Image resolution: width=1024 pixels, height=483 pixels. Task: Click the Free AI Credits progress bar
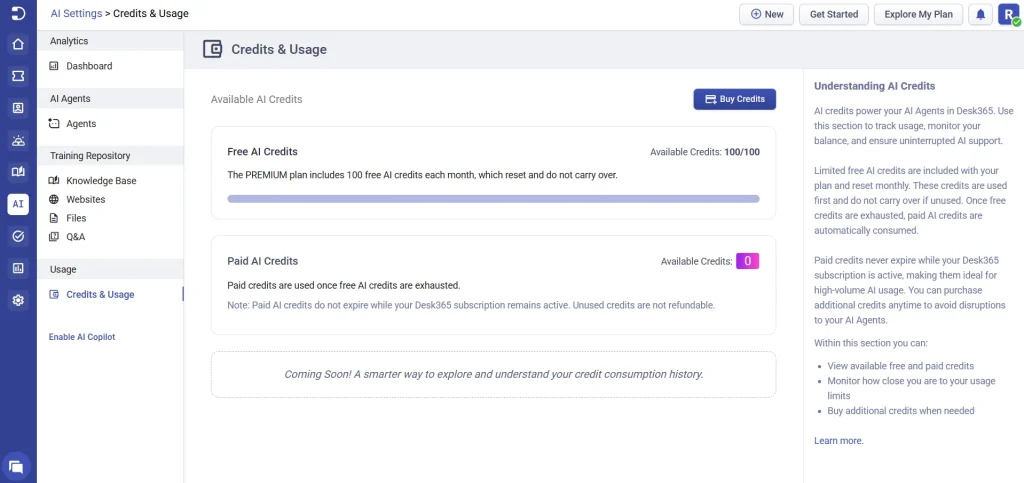[493, 199]
